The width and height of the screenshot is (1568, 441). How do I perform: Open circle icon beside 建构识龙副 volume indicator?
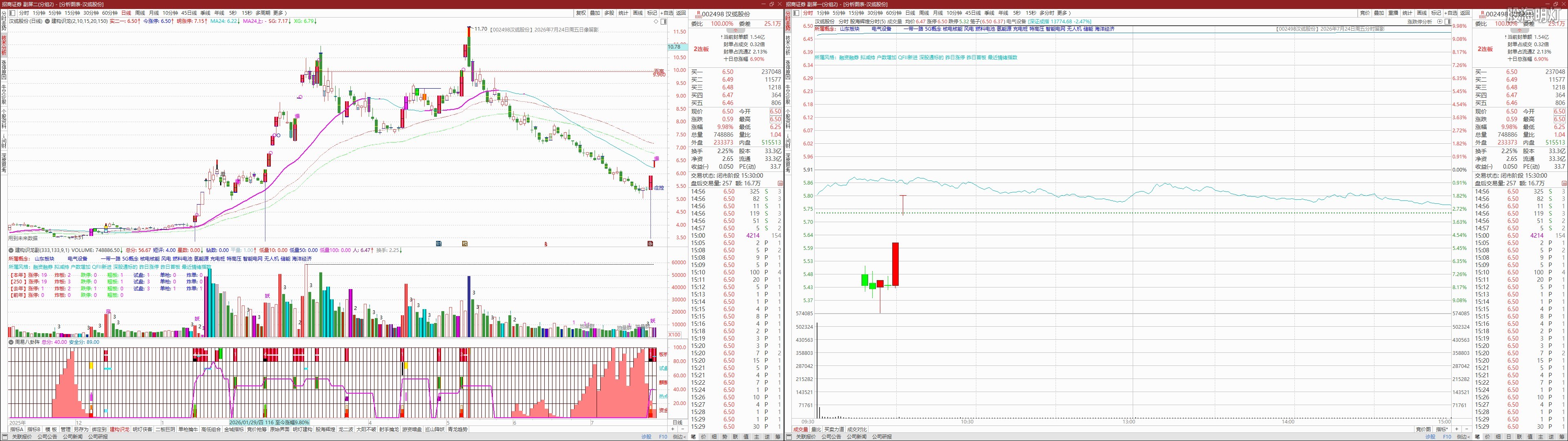click(11, 250)
